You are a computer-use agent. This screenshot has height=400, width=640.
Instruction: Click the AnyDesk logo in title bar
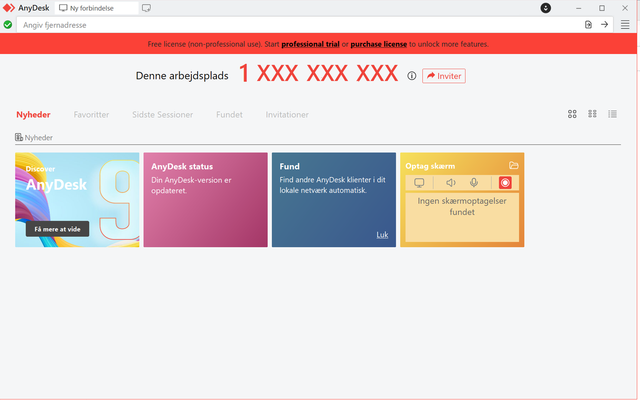pyautogui.click(x=9, y=8)
